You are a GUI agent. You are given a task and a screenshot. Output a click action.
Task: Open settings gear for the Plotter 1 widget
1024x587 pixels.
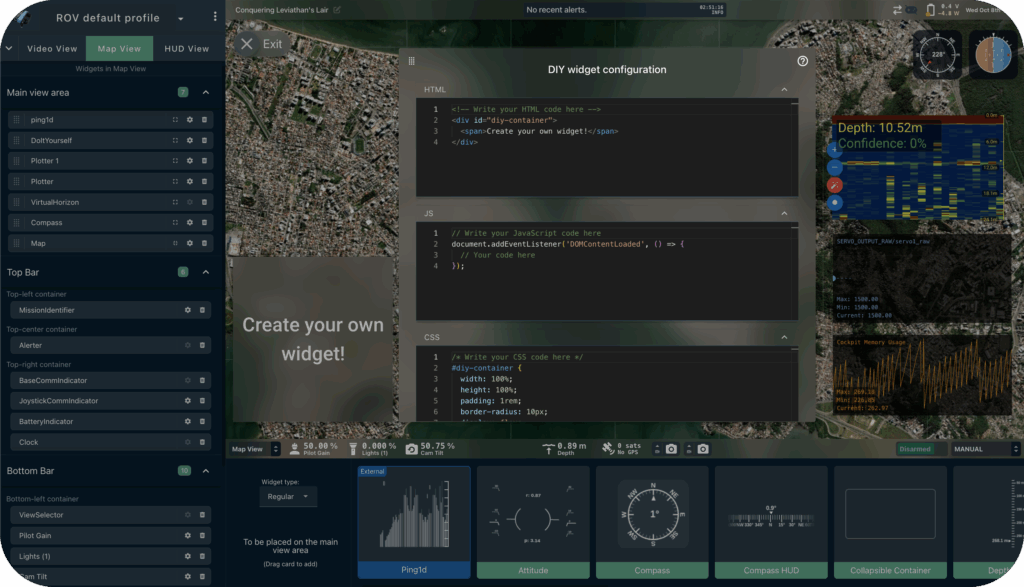[x=190, y=161]
